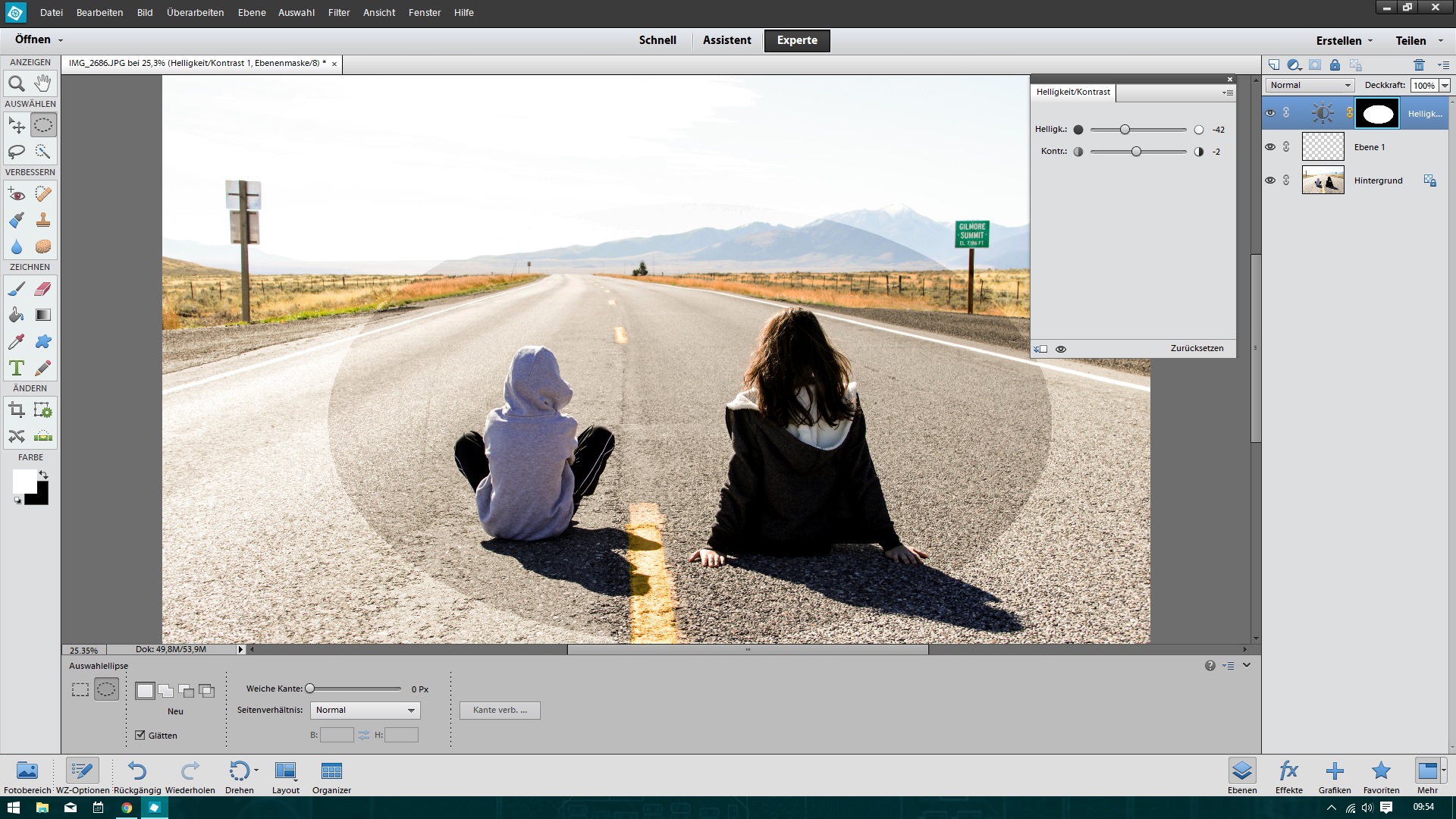Select the Hand tool
The width and height of the screenshot is (1456, 819).
[x=43, y=83]
